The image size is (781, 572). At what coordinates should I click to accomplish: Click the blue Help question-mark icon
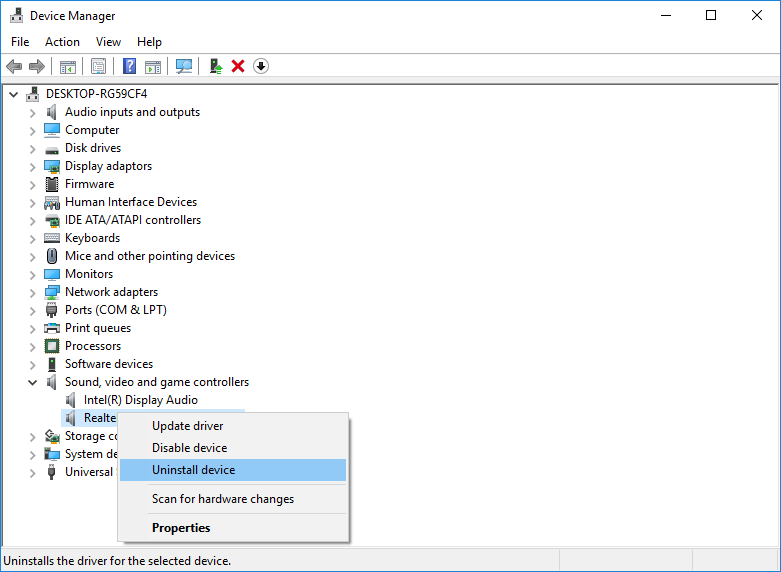coord(130,66)
